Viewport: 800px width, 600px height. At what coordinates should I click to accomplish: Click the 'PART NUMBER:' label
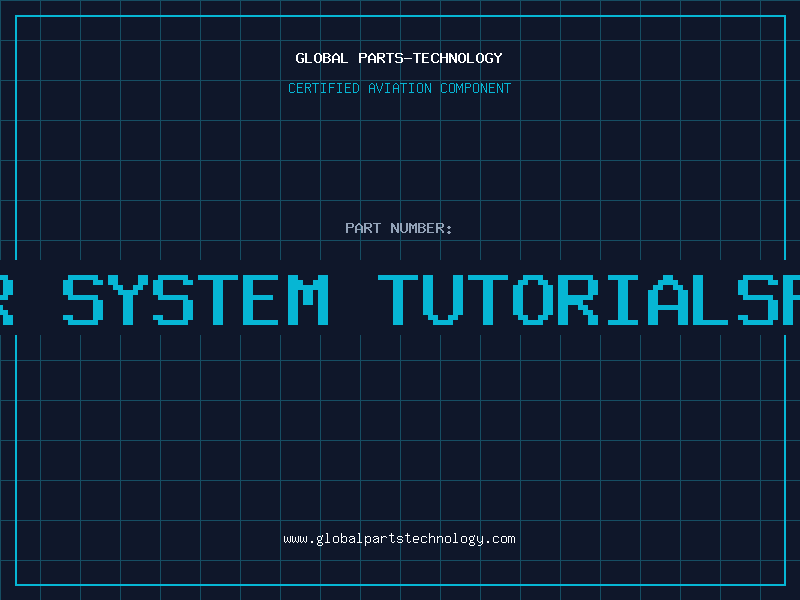(399, 228)
